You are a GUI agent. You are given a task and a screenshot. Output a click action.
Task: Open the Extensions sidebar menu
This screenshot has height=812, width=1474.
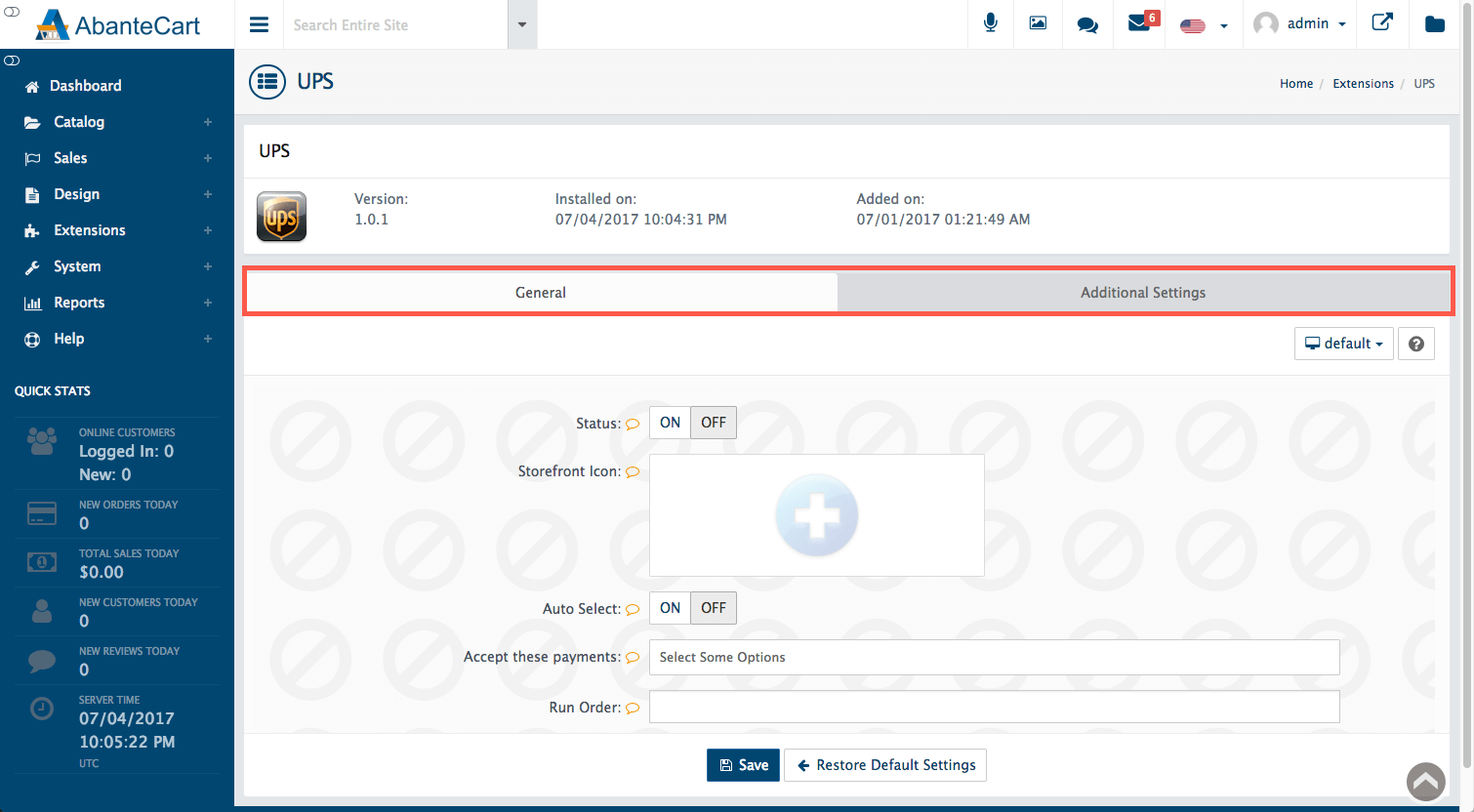point(90,230)
